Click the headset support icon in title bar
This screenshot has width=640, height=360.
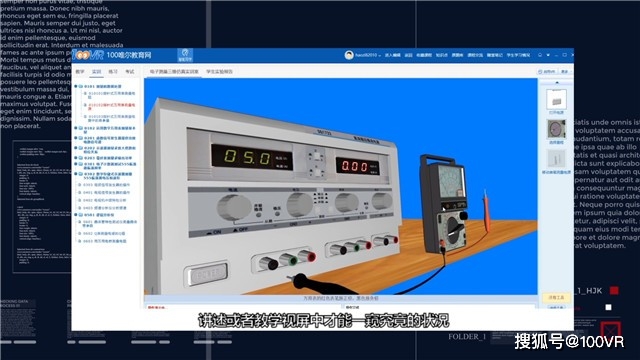point(540,55)
